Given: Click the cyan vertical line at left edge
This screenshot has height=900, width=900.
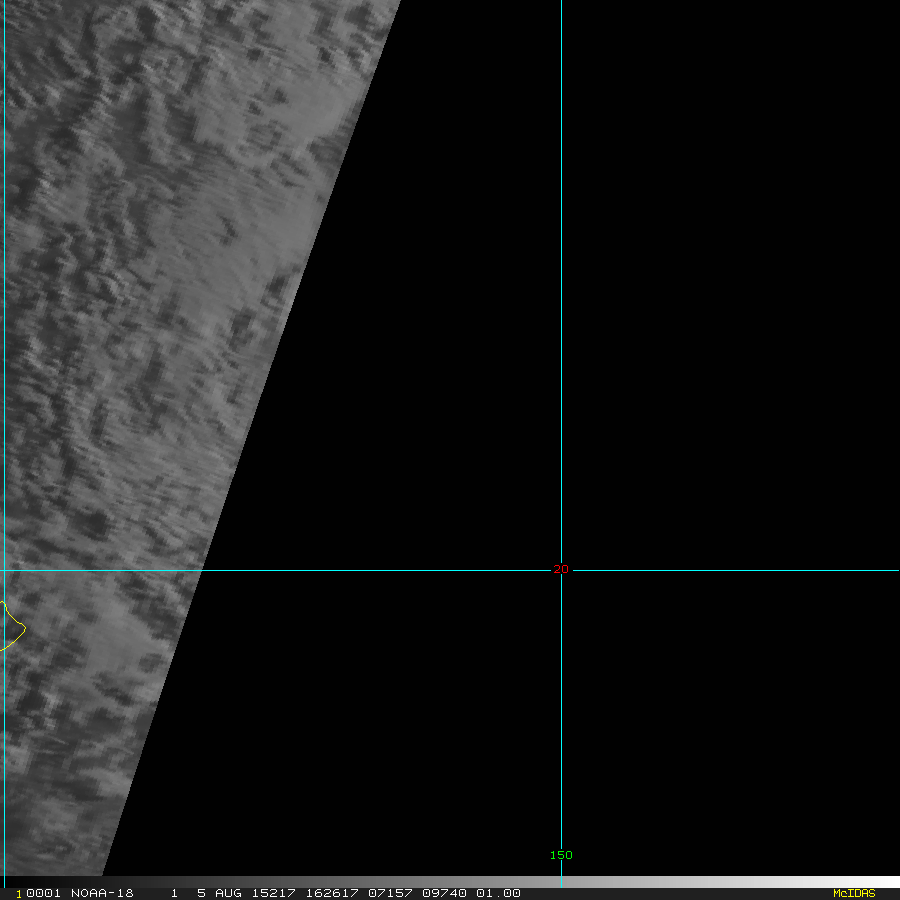Looking at the screenshot, I should tap(4, 300).
